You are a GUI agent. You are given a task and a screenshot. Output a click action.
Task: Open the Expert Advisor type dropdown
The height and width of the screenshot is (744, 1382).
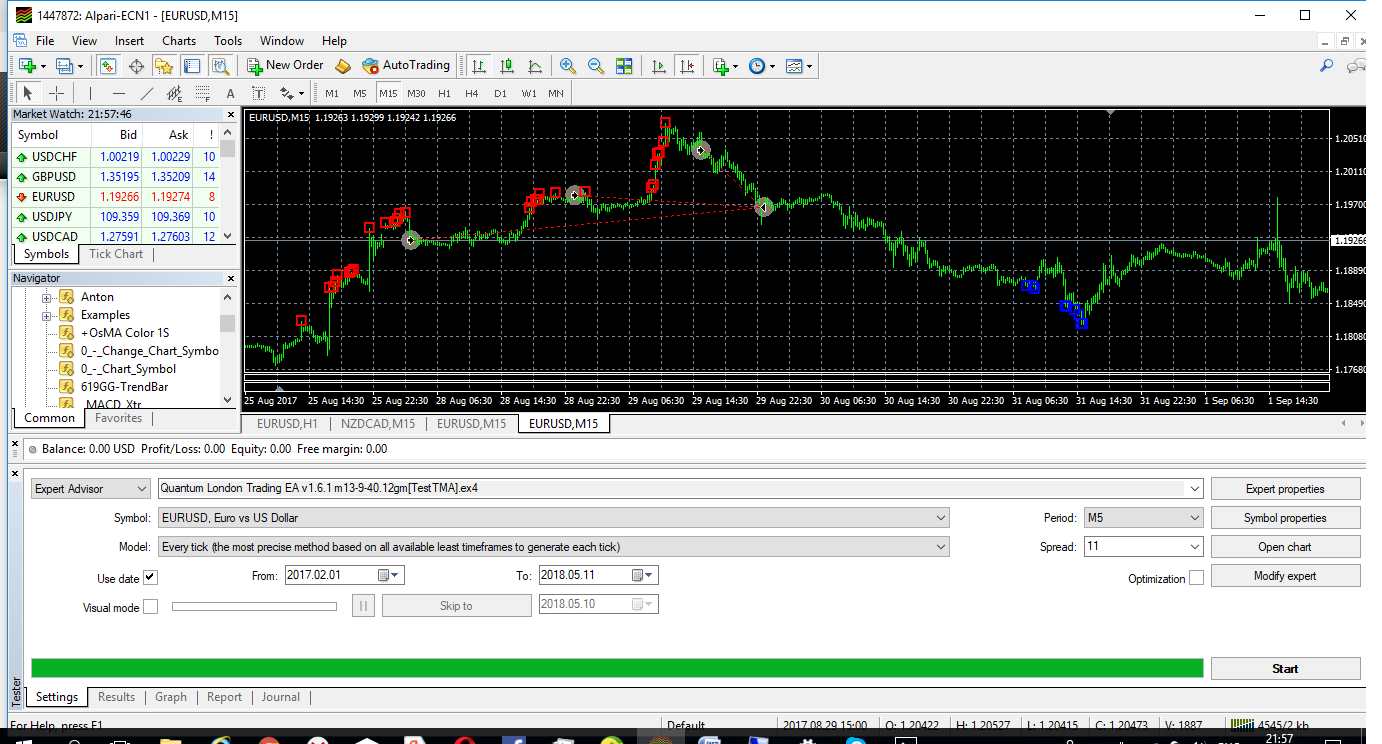click(x=90, y=489)
